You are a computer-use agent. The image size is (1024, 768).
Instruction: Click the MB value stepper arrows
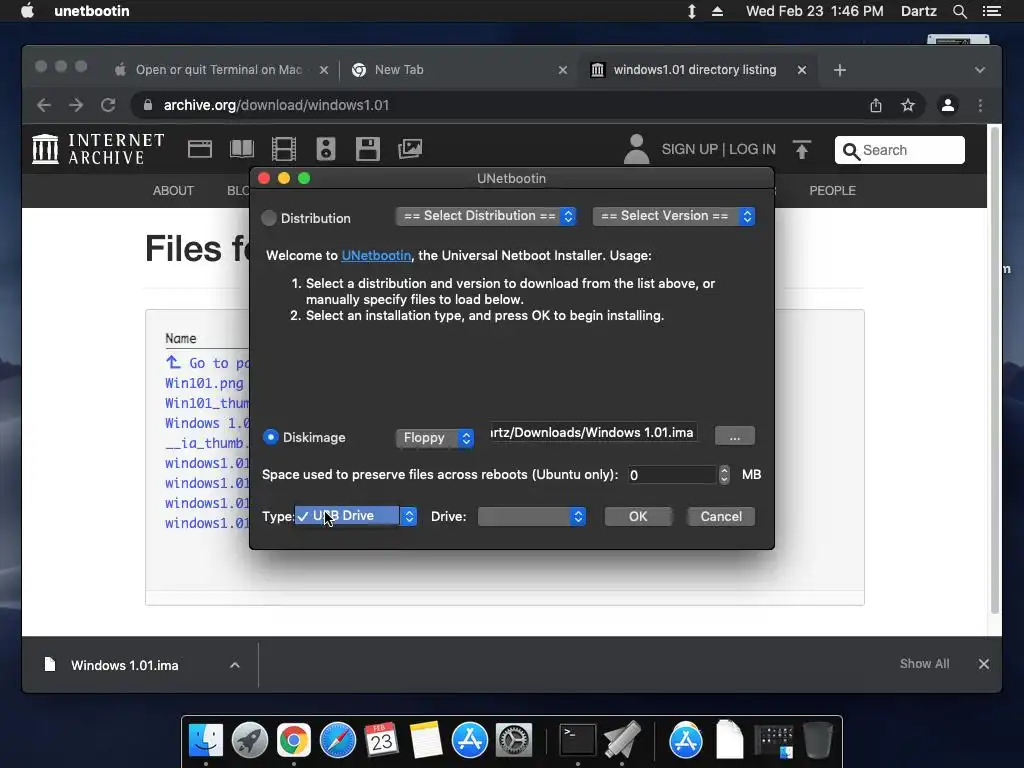724,475
